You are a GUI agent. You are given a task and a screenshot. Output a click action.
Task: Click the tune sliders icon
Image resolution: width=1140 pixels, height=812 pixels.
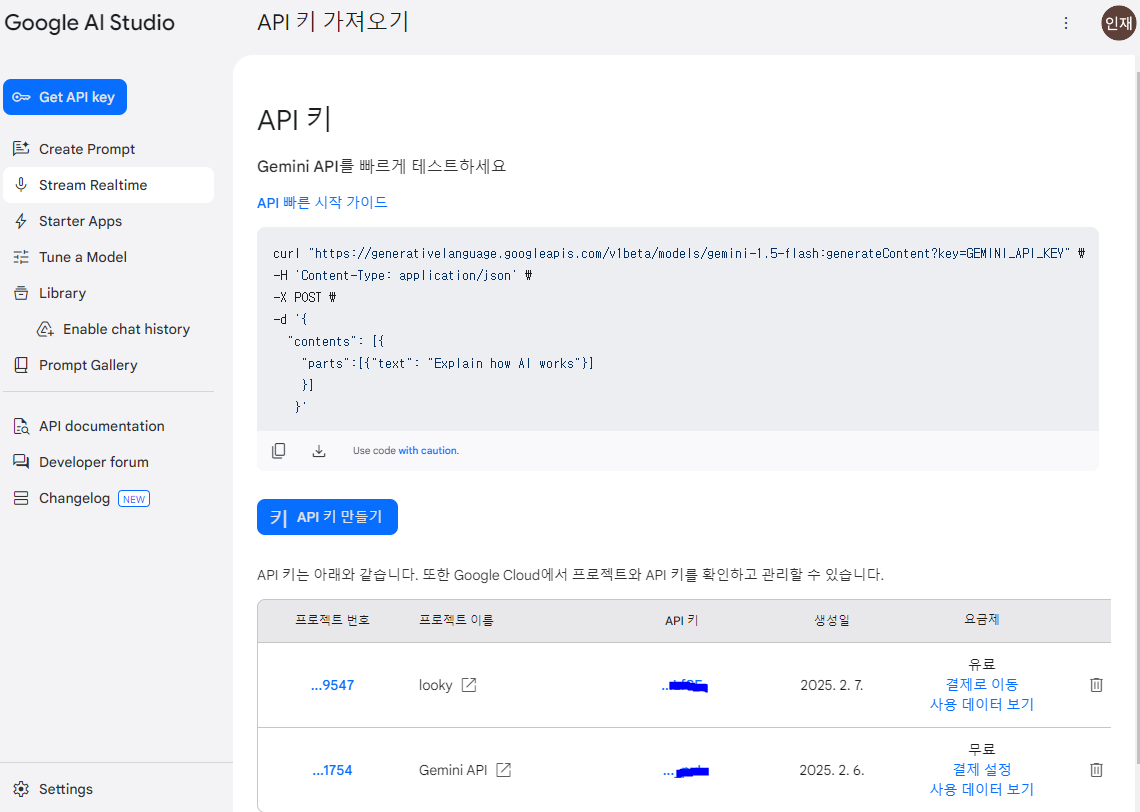pos(21,257)
